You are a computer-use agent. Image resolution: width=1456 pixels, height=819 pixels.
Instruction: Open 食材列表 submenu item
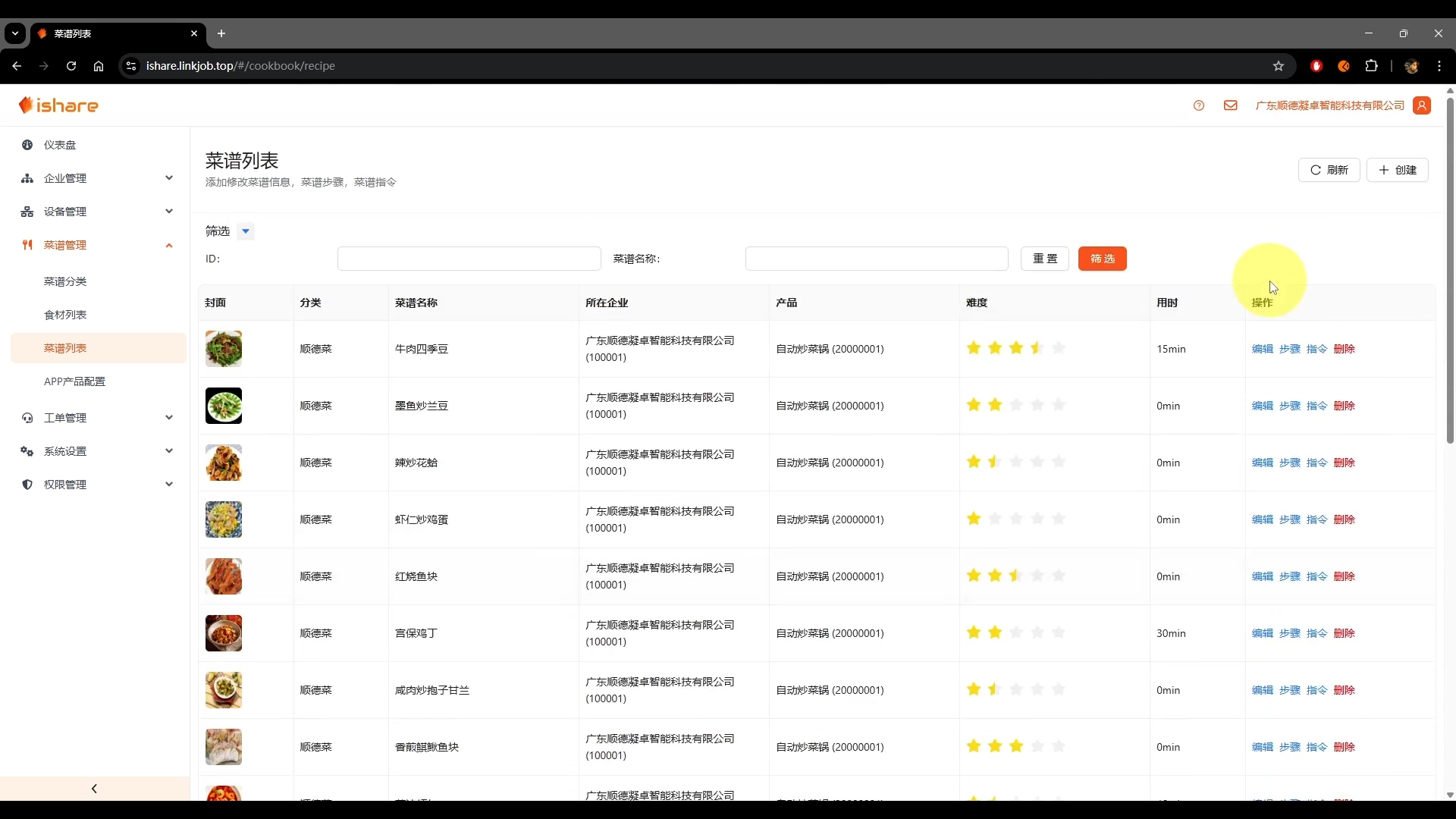pos(65,315)
